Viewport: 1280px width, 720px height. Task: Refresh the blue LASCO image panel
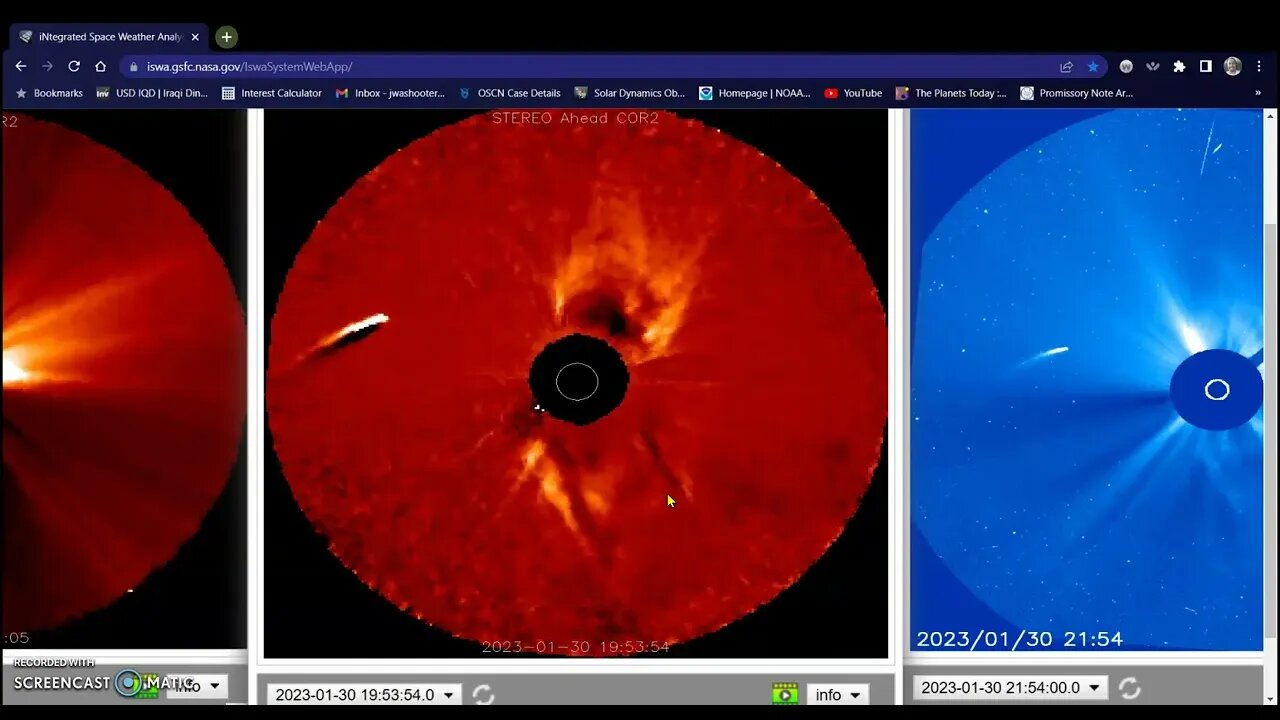(1130, 688)
